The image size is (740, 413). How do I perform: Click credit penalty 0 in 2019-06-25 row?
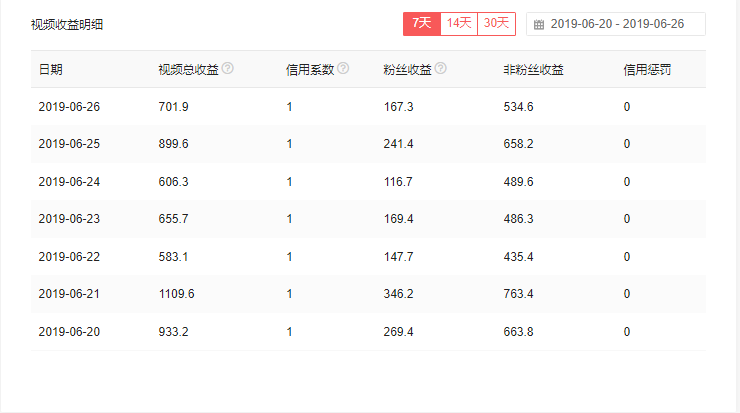click(x=627, y=144)
